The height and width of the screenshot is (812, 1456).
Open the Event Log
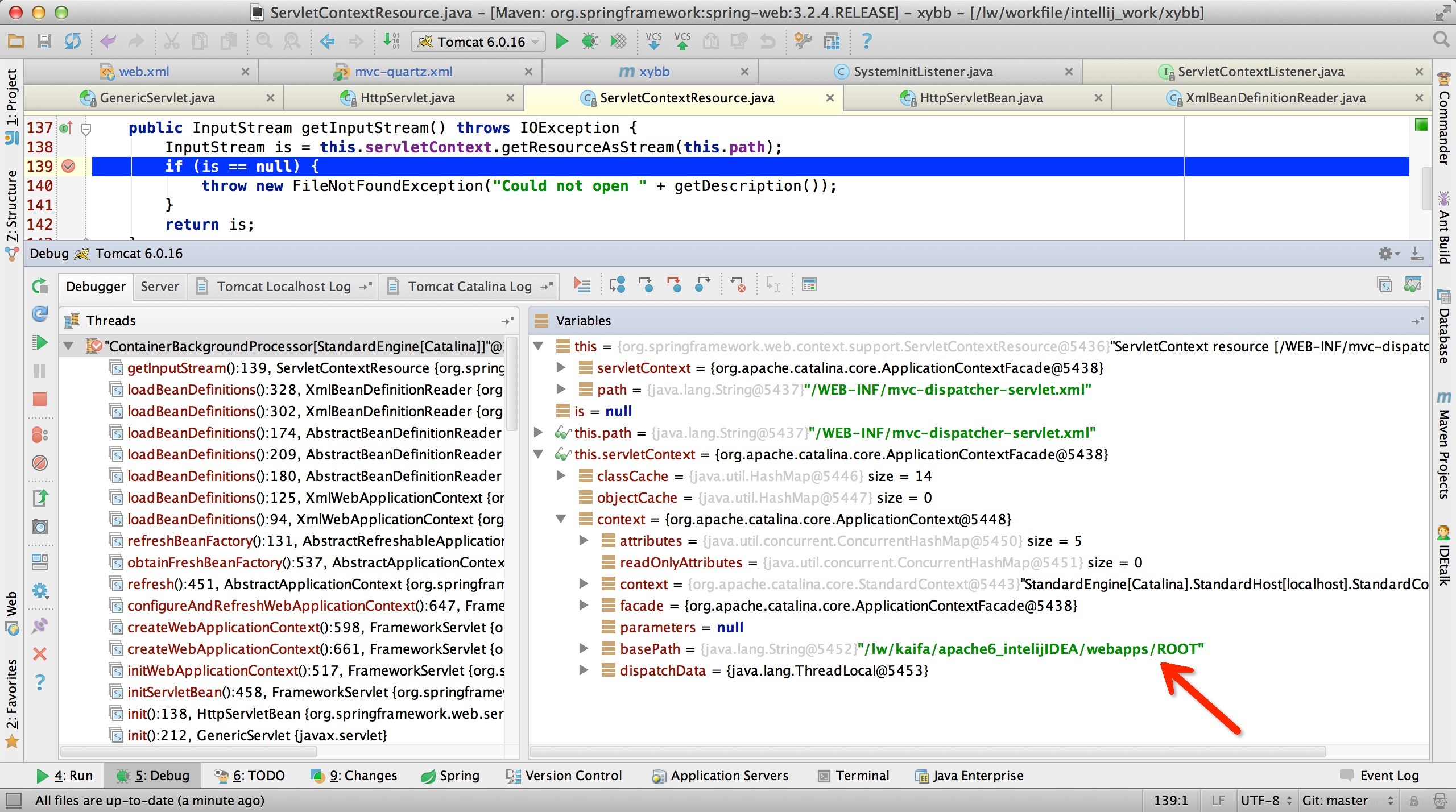tap(1380, 776)
